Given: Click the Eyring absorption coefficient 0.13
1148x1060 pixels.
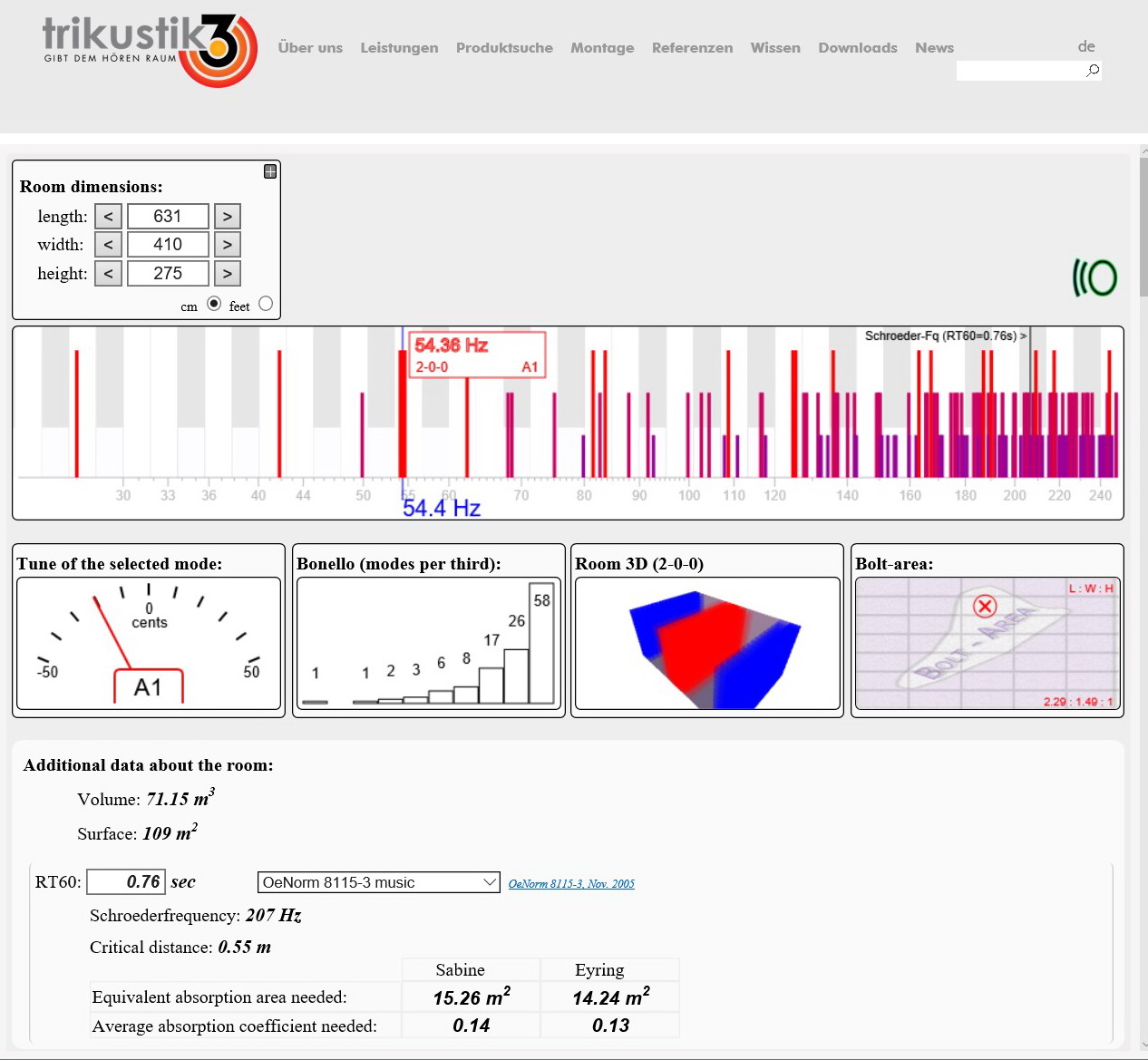Looking at the screenshot, I should 611,1026.
